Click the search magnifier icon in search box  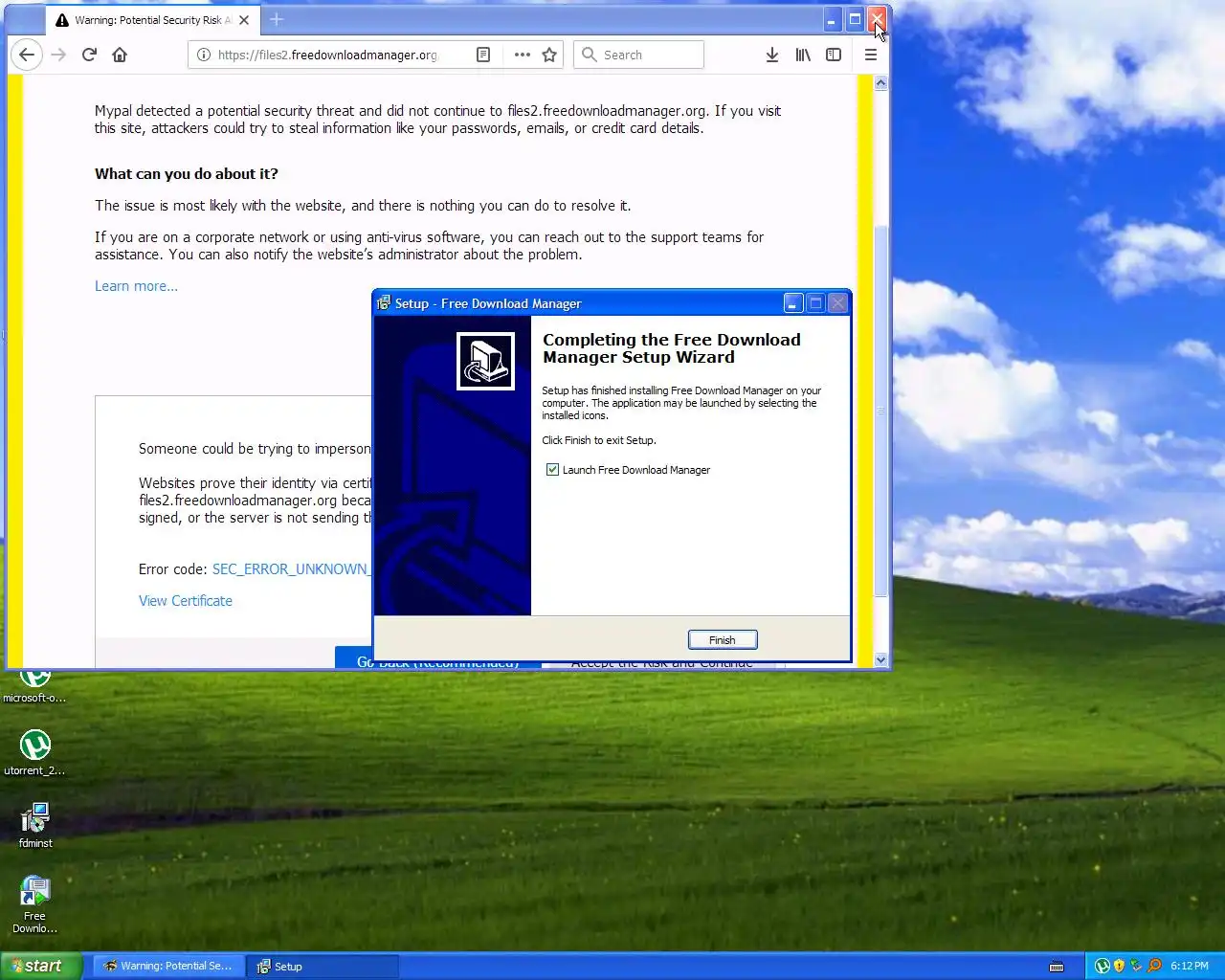click(x=590, y=55)
